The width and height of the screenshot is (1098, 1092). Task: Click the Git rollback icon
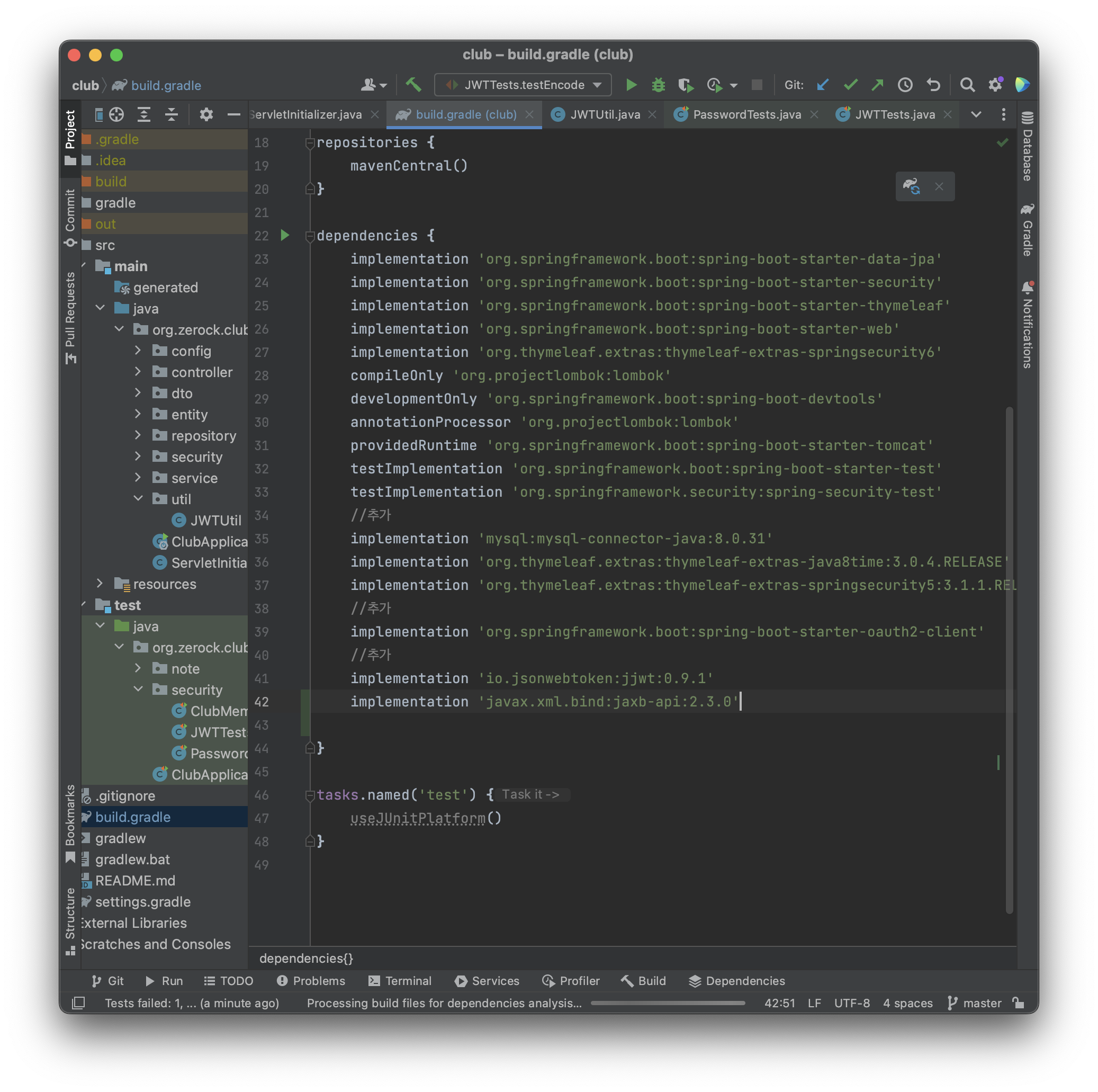pos(933,85)
